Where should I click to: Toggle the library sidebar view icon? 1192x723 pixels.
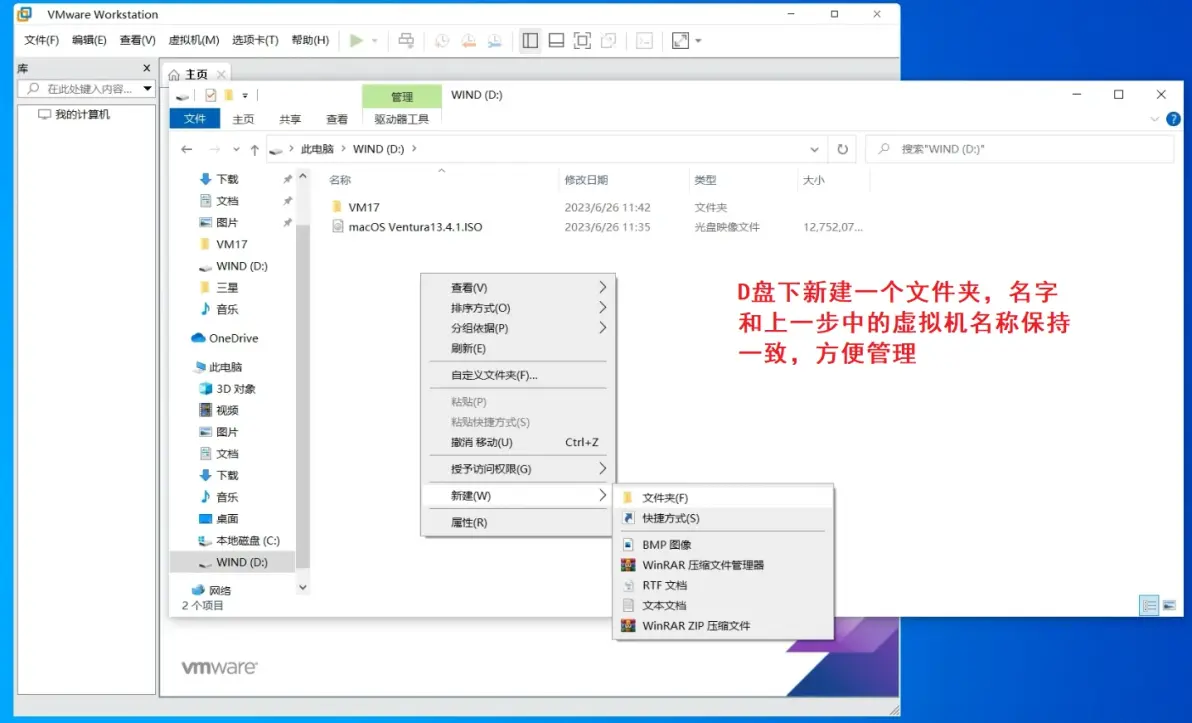point(530,40)
